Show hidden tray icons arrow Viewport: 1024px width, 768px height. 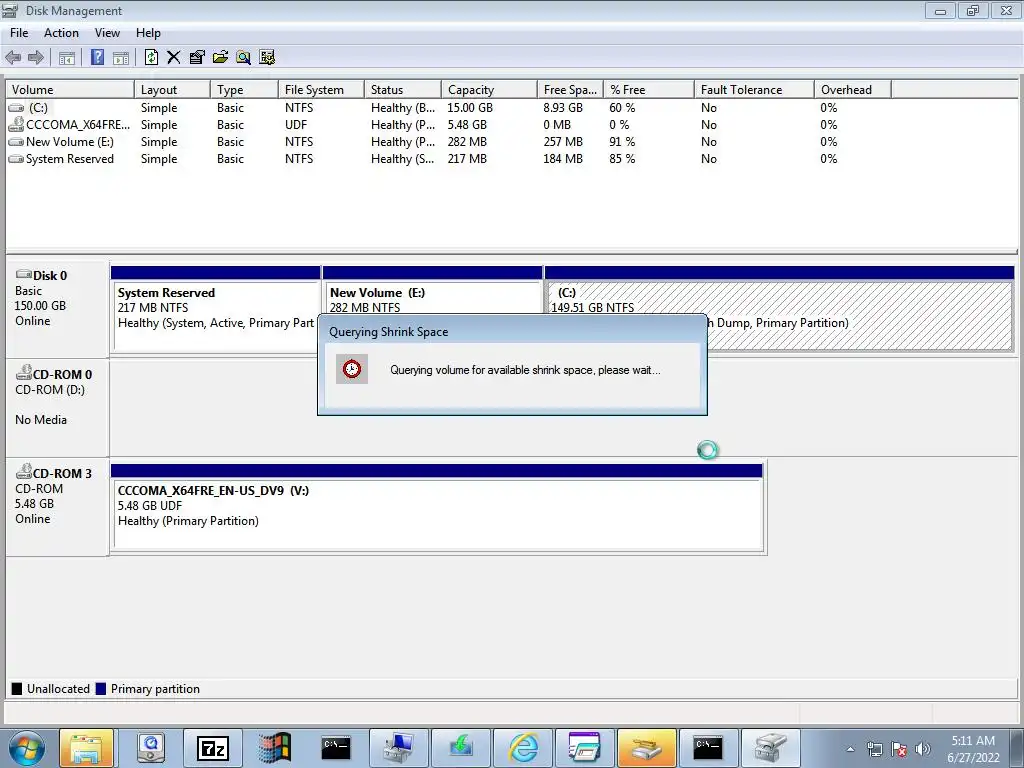pyautogui.click(x=850, y=750)
